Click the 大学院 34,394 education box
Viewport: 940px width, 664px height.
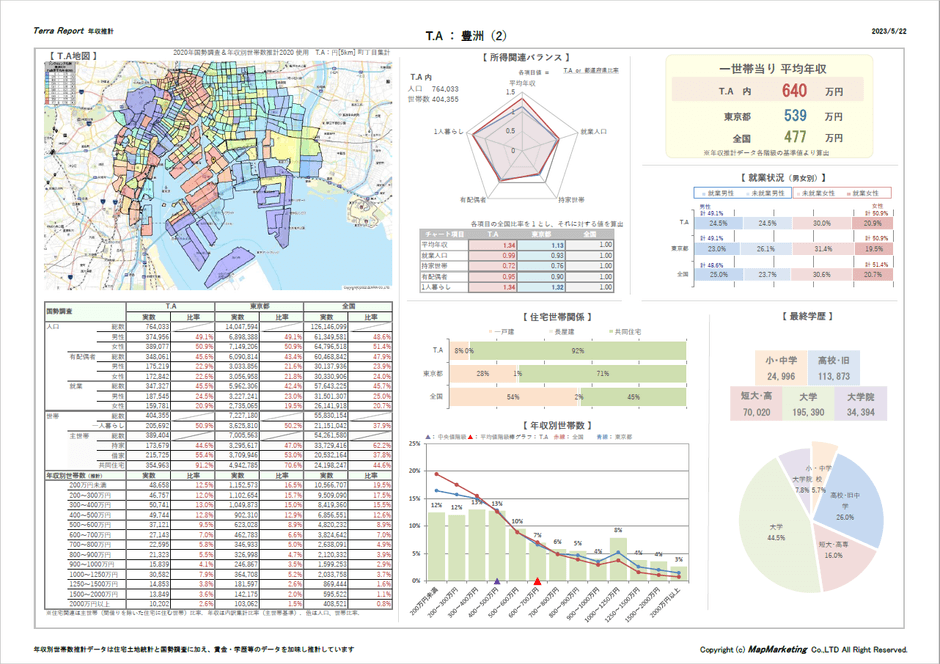[x=868, y=403]
